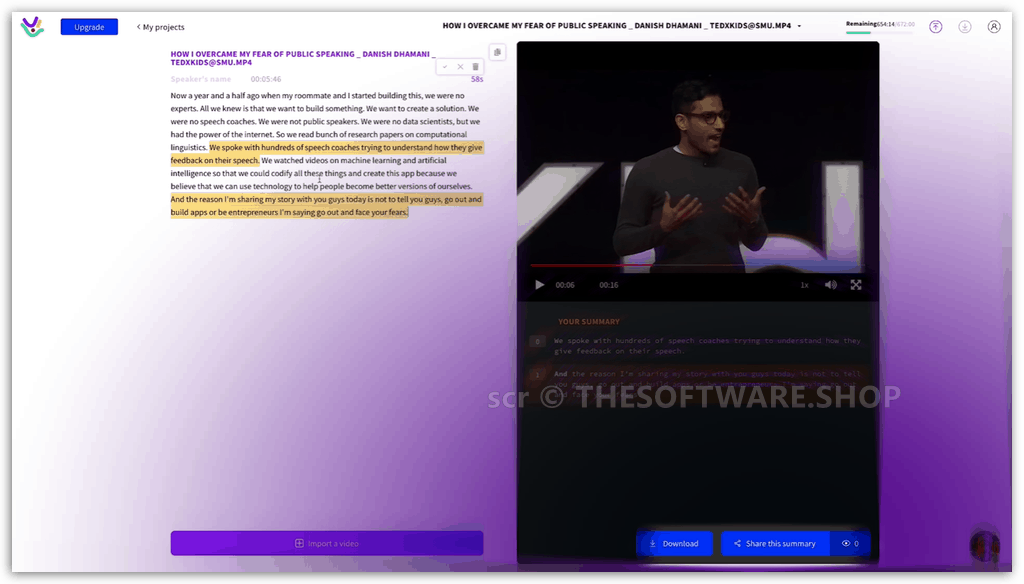Click the transcript video title heading
The image size is (1024, 584).
pos(302,58)
